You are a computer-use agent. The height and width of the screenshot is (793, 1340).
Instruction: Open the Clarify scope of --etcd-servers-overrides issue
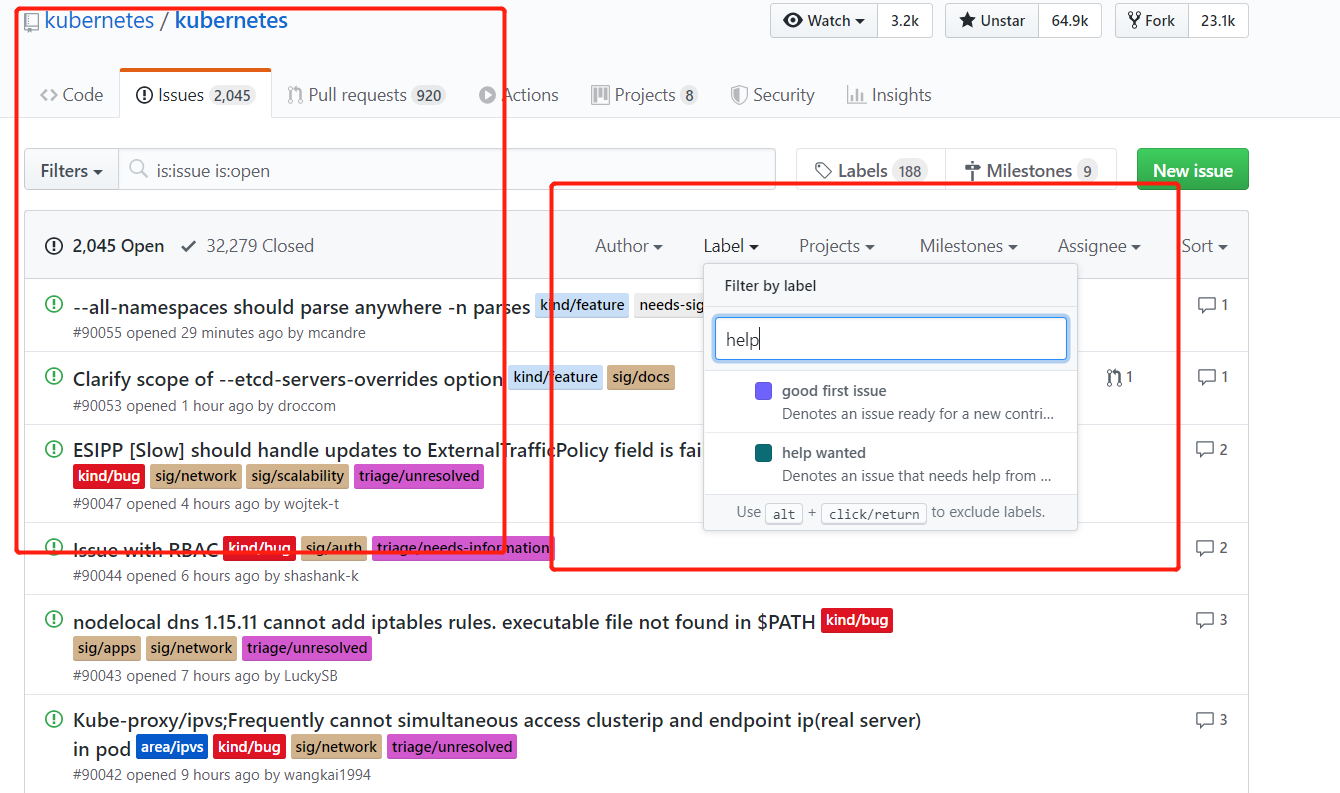(x=288, y=379)
